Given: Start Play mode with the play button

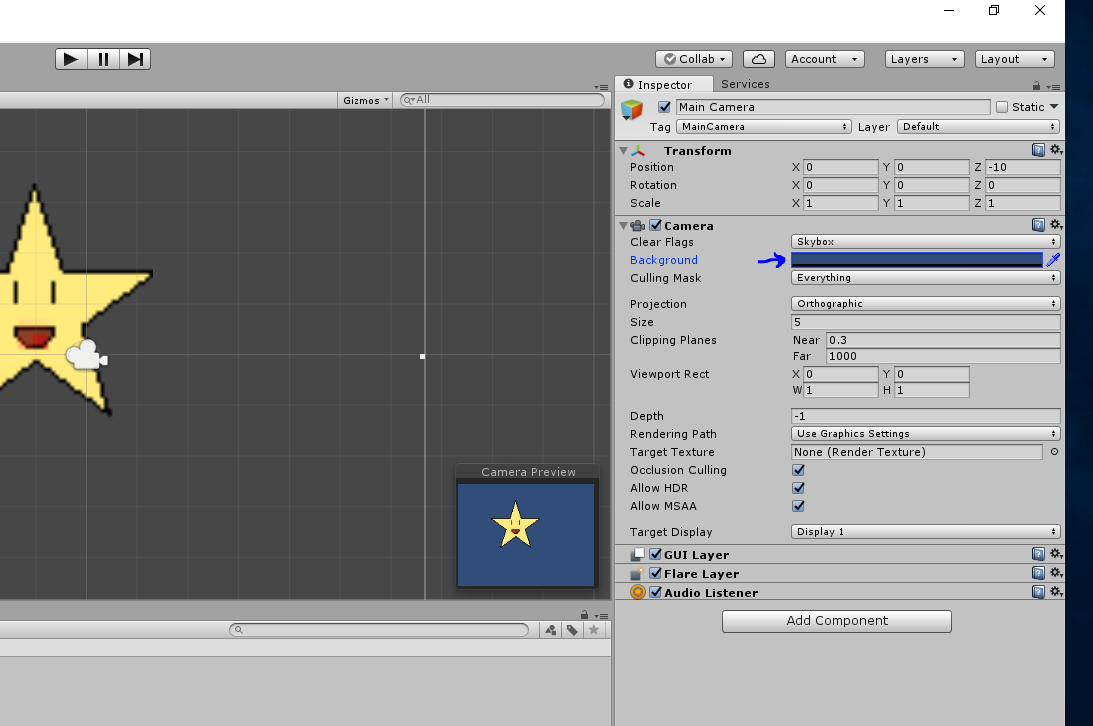Looking at the screenshot, I should click(x=71, y=59).
